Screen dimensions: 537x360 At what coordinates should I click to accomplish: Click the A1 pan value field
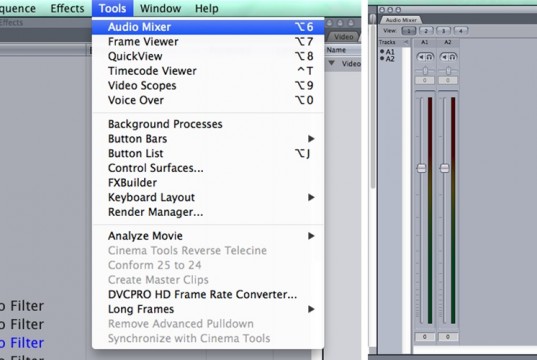pyautogui.click(x=425, y=80)
